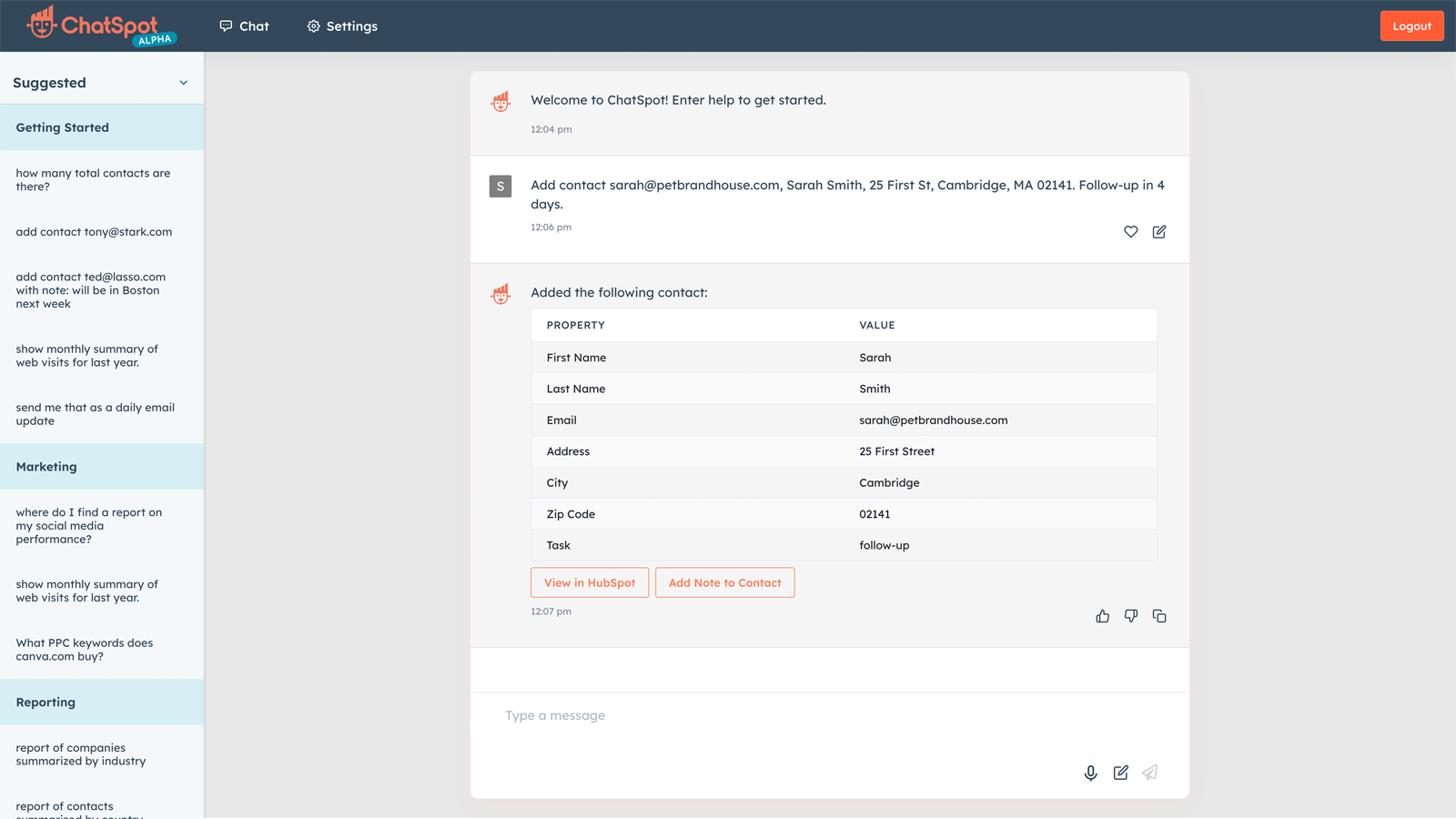The image size is (1456, 819).
Task: Collapse the Suggested panel chevron
Action: click(x=183, y=83)
